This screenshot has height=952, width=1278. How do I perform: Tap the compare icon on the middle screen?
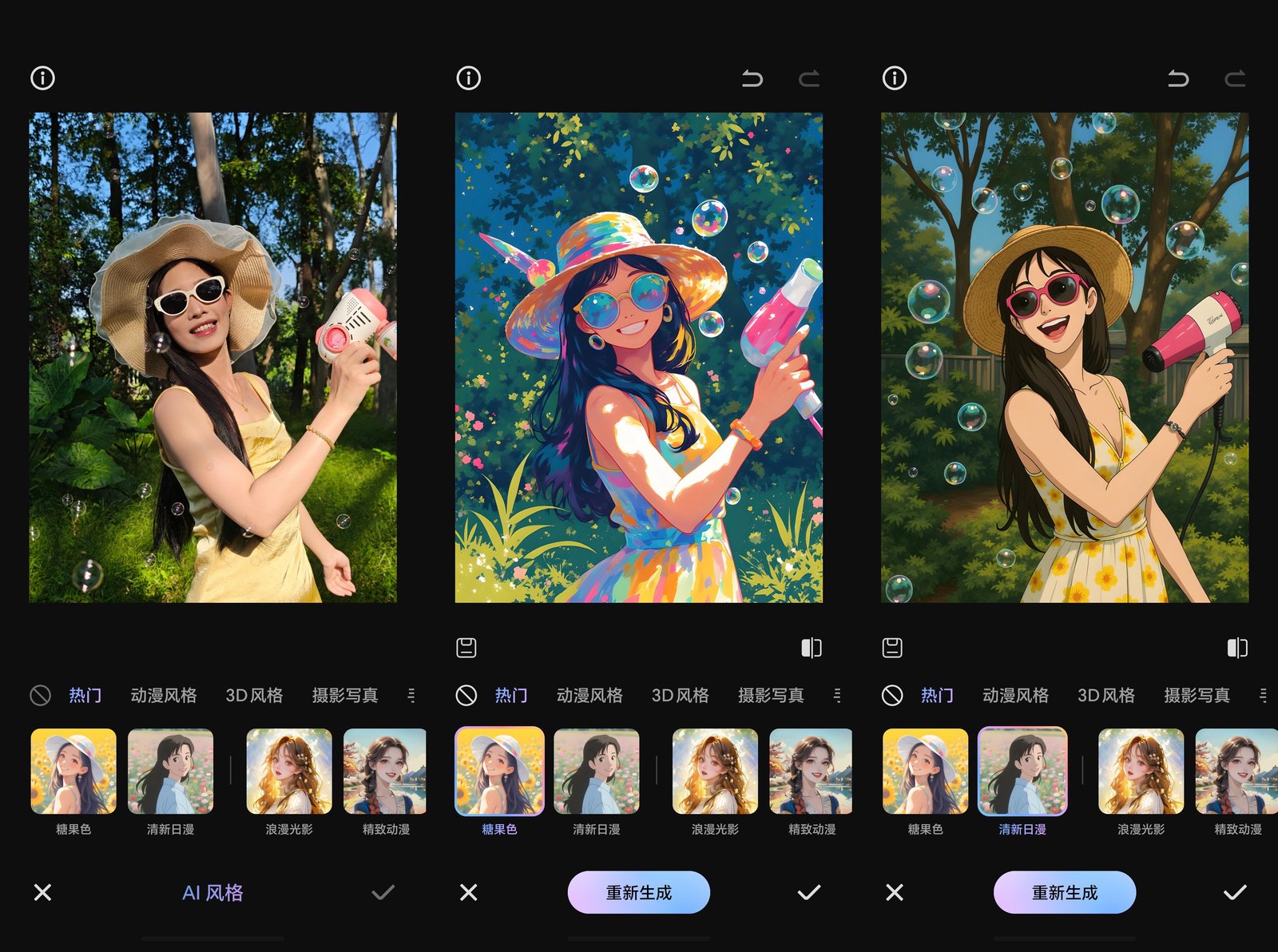(x=812, y=648)
